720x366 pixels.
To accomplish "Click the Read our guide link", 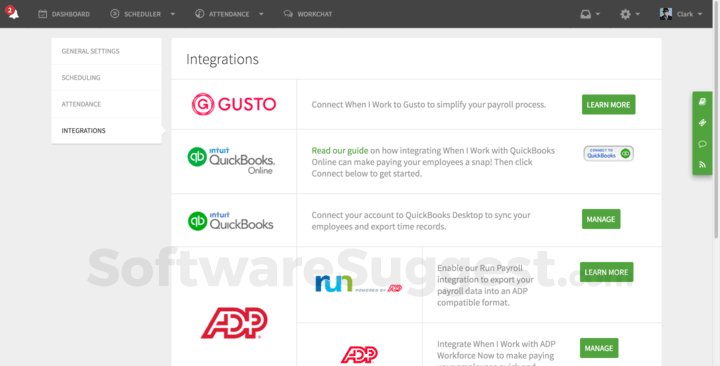I will [x=340, y=151].
